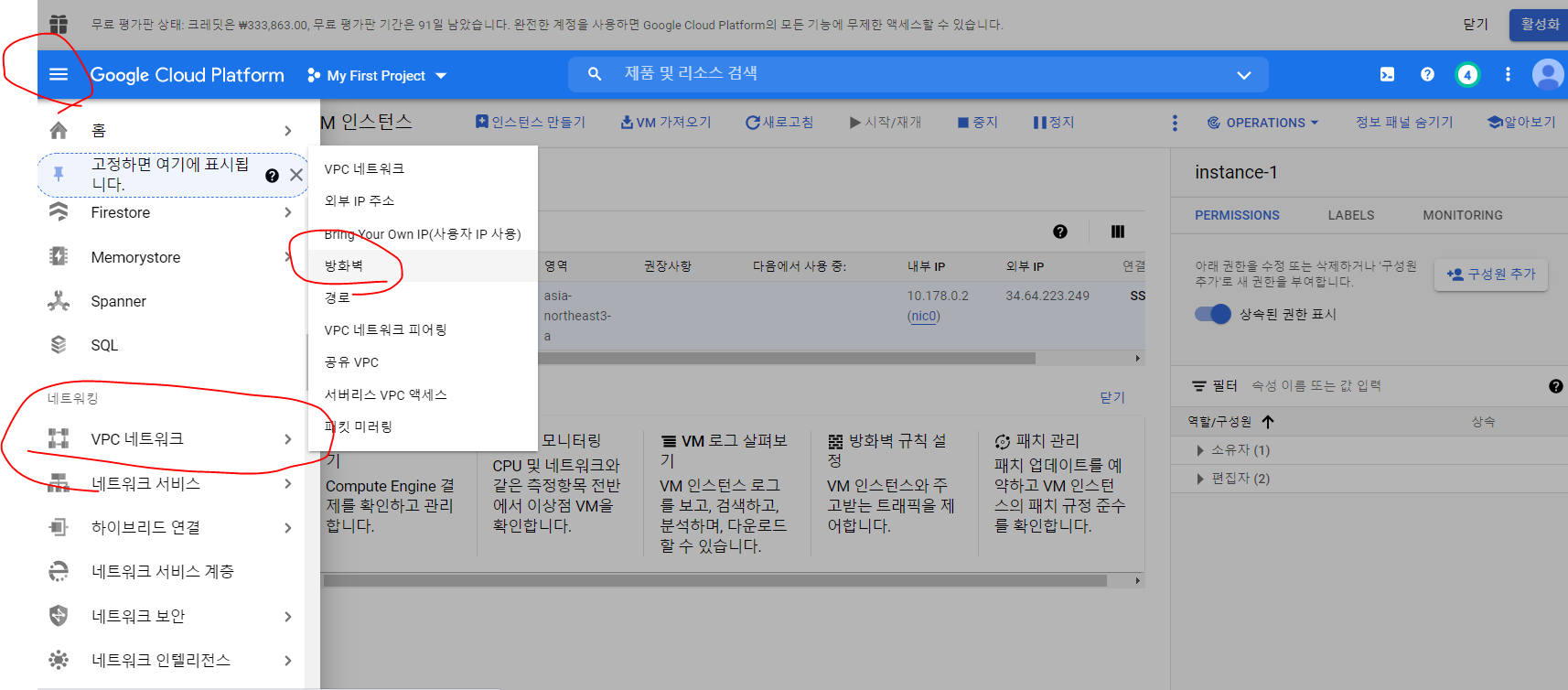The height and width of the screenshot is (690, 1568).
Task: Select 공유 VPC menu entry
Action: point(423,362)
